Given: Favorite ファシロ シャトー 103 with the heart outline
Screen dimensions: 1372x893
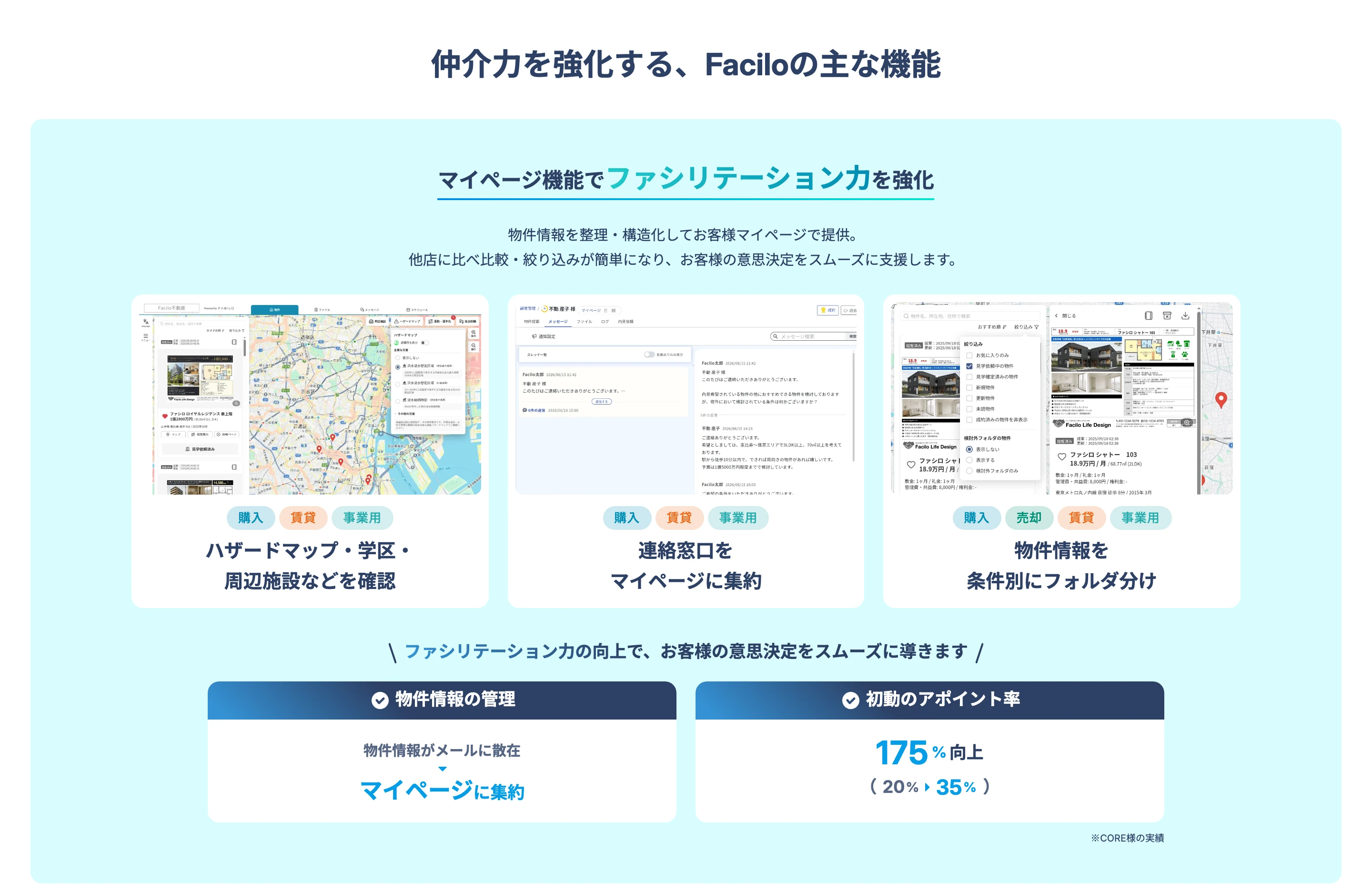Looking at the screenshot, I should click(1061, 457).
